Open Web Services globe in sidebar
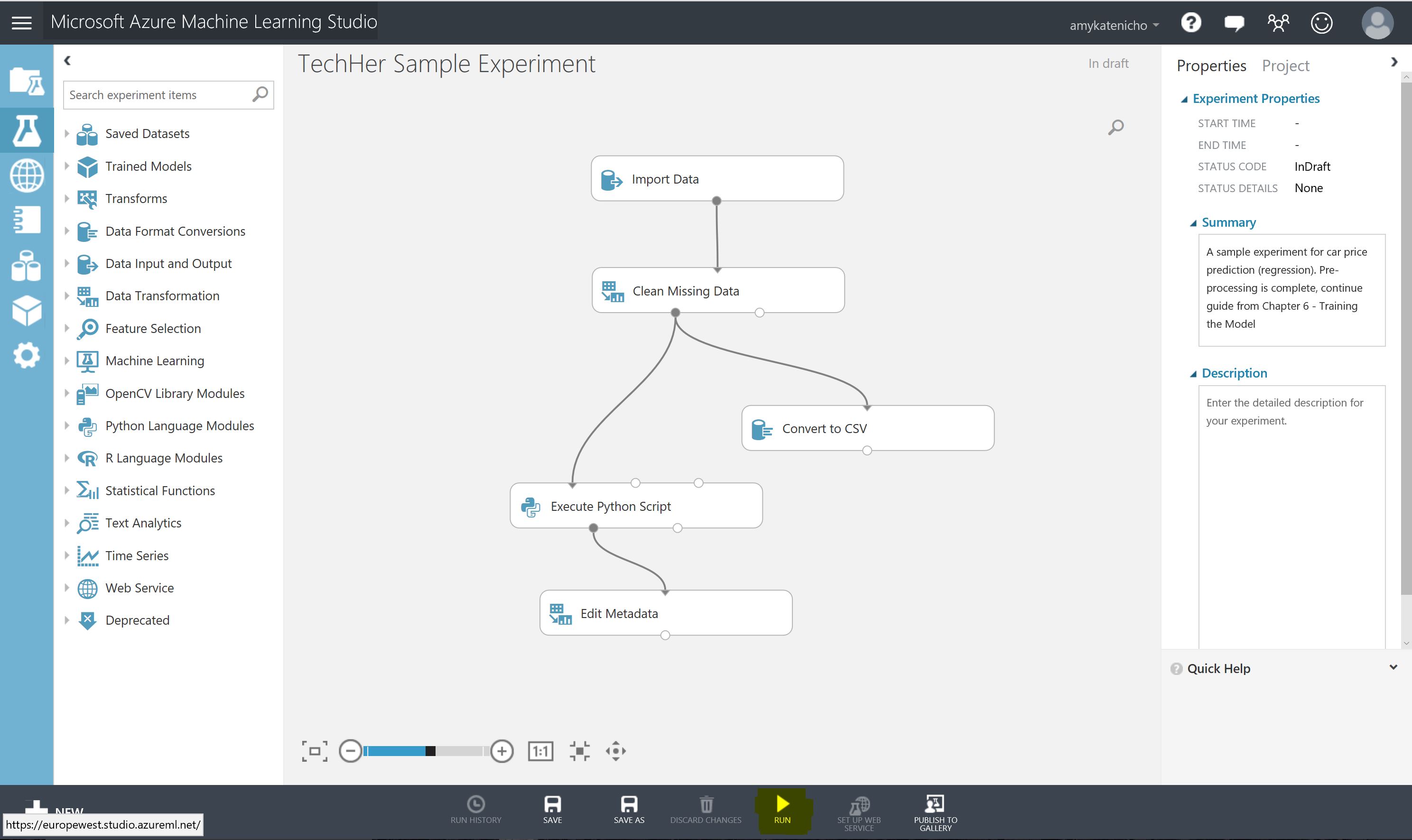This screenshot has height=840, width=1412. pyautogui.click(x=27, y=176)
